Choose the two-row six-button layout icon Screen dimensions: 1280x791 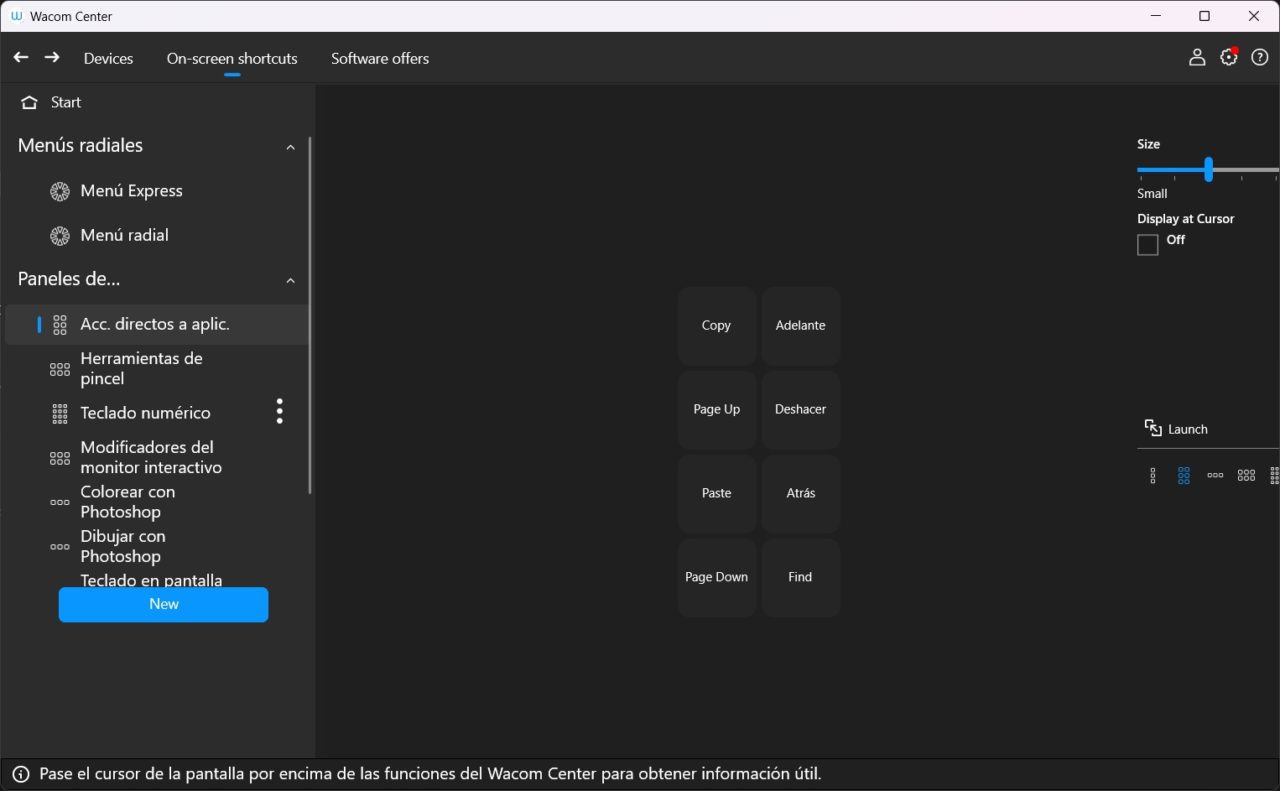[1246, 476]
